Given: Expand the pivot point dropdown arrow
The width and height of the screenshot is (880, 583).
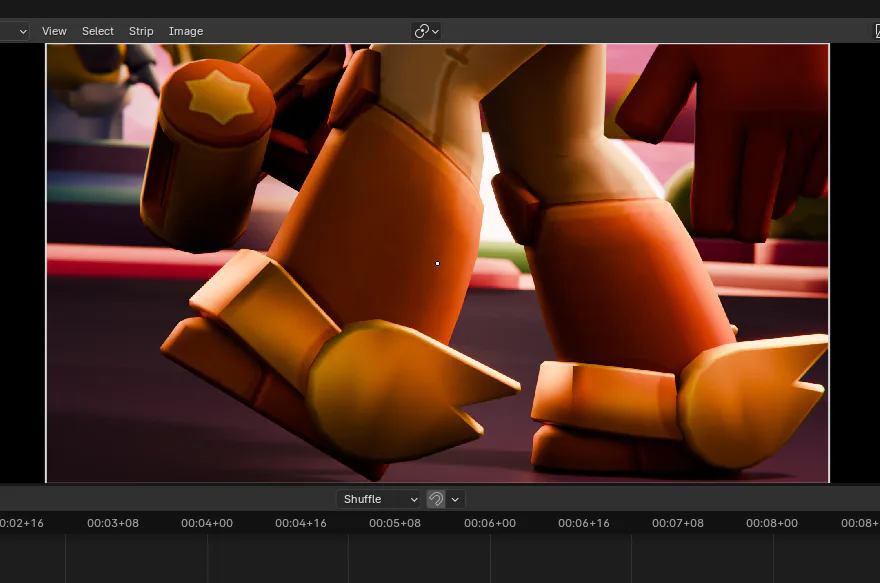Looking at the screenshot, I should pos(436,31).
